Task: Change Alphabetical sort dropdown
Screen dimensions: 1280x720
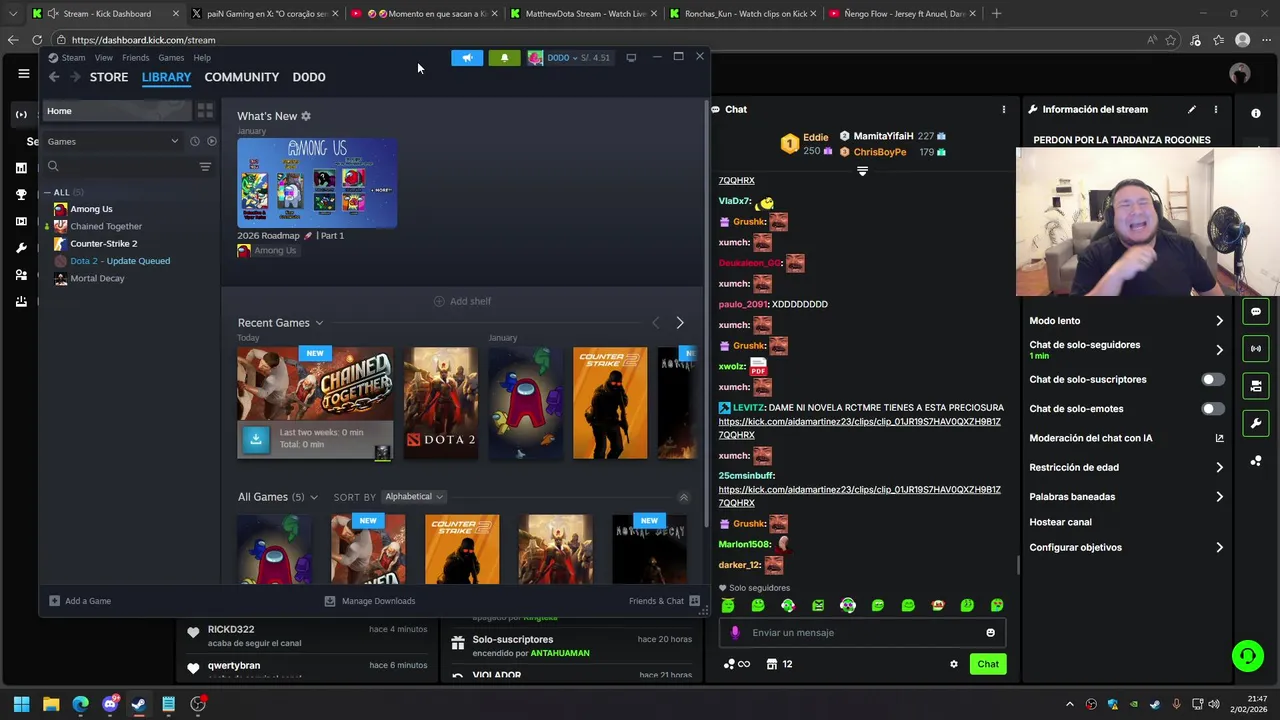Action: 413,497
